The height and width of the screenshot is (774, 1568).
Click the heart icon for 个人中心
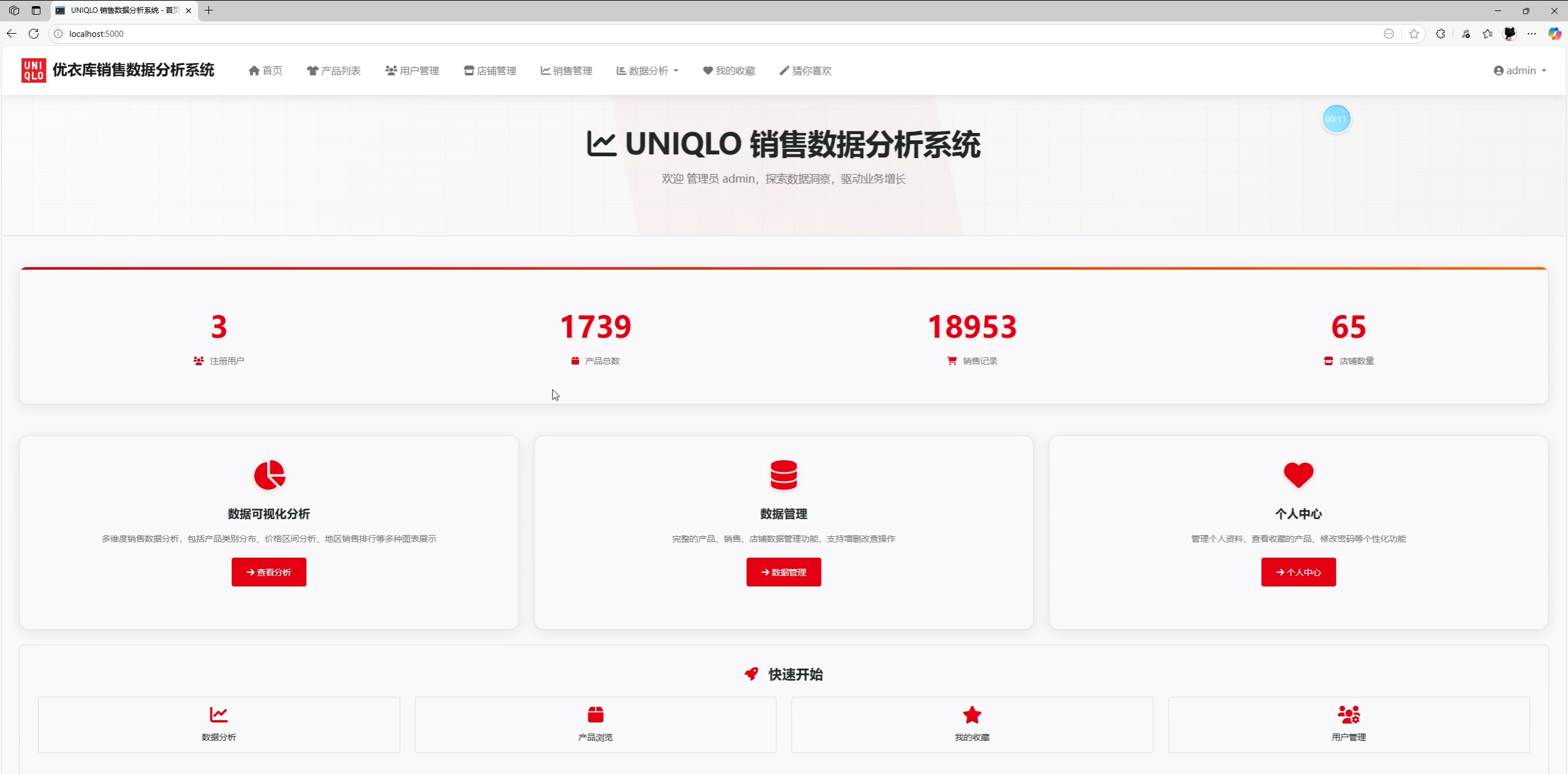pos(1298,475)
